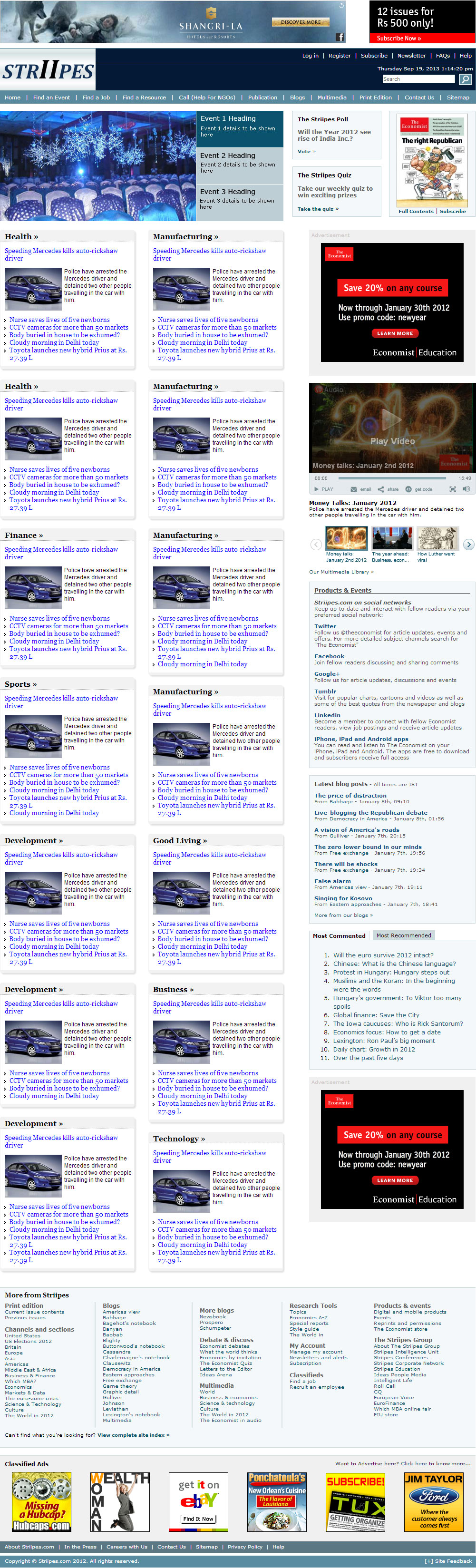Focus the Search text field
The image size is (476, 1568).
419,79
